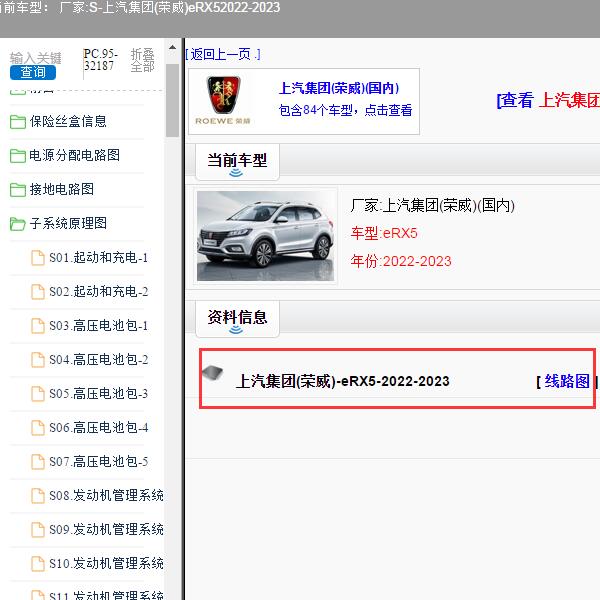The width and height of the screenshot is (600, 600).
Task: Click the PC.95-32187 text
Action: [x=101, y=60]
